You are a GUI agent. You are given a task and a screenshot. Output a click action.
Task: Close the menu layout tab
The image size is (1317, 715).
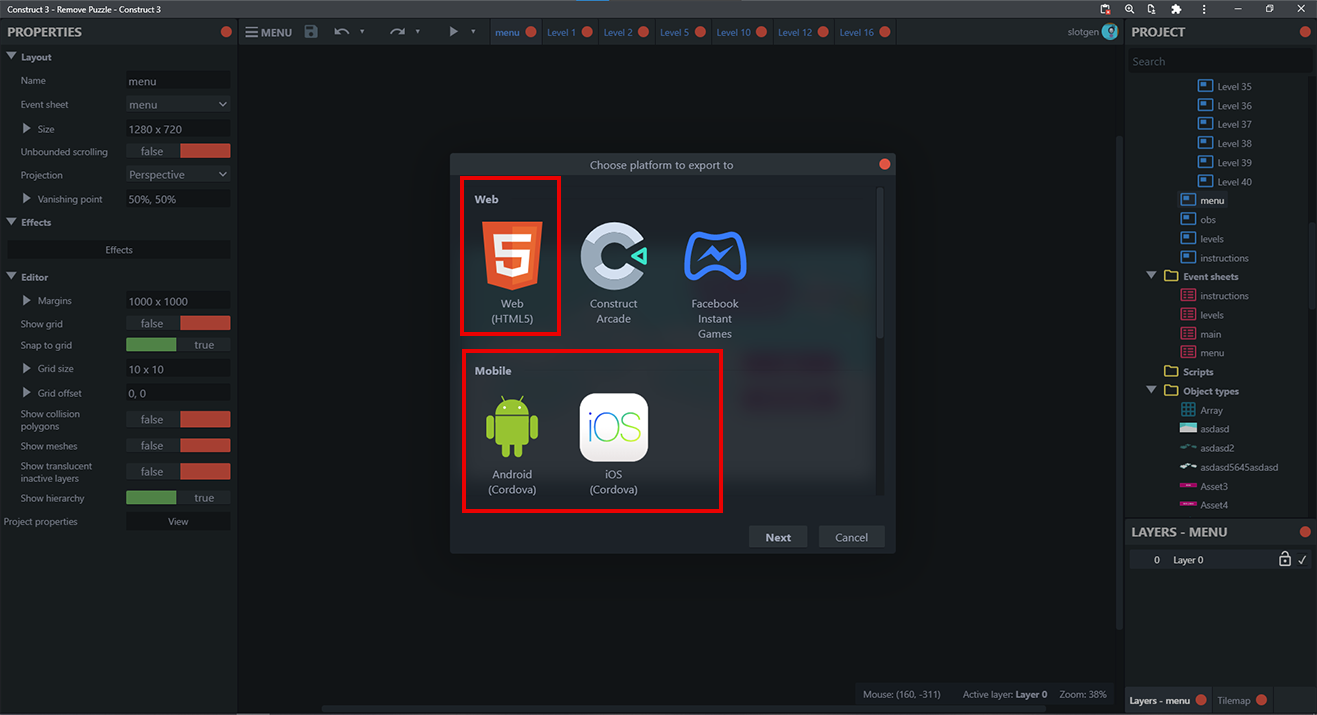pos(531,32)
